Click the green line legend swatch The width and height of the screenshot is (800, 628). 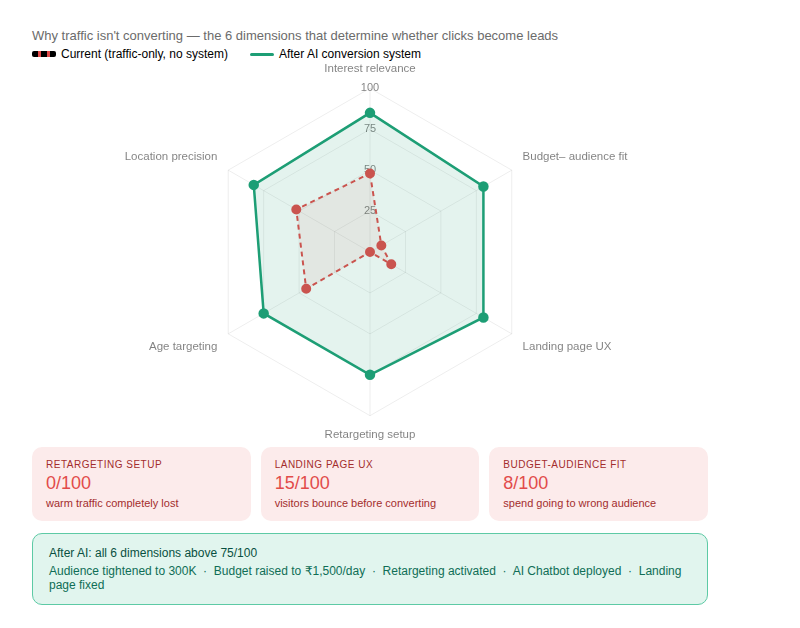coord(261,54)
